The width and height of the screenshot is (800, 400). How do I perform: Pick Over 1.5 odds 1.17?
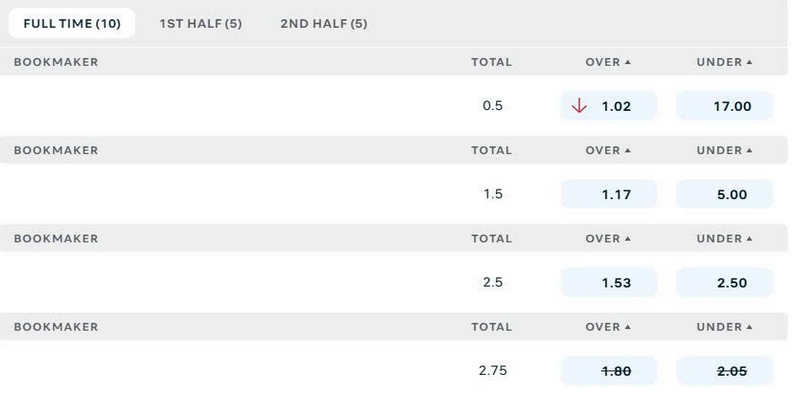[609, 194]
